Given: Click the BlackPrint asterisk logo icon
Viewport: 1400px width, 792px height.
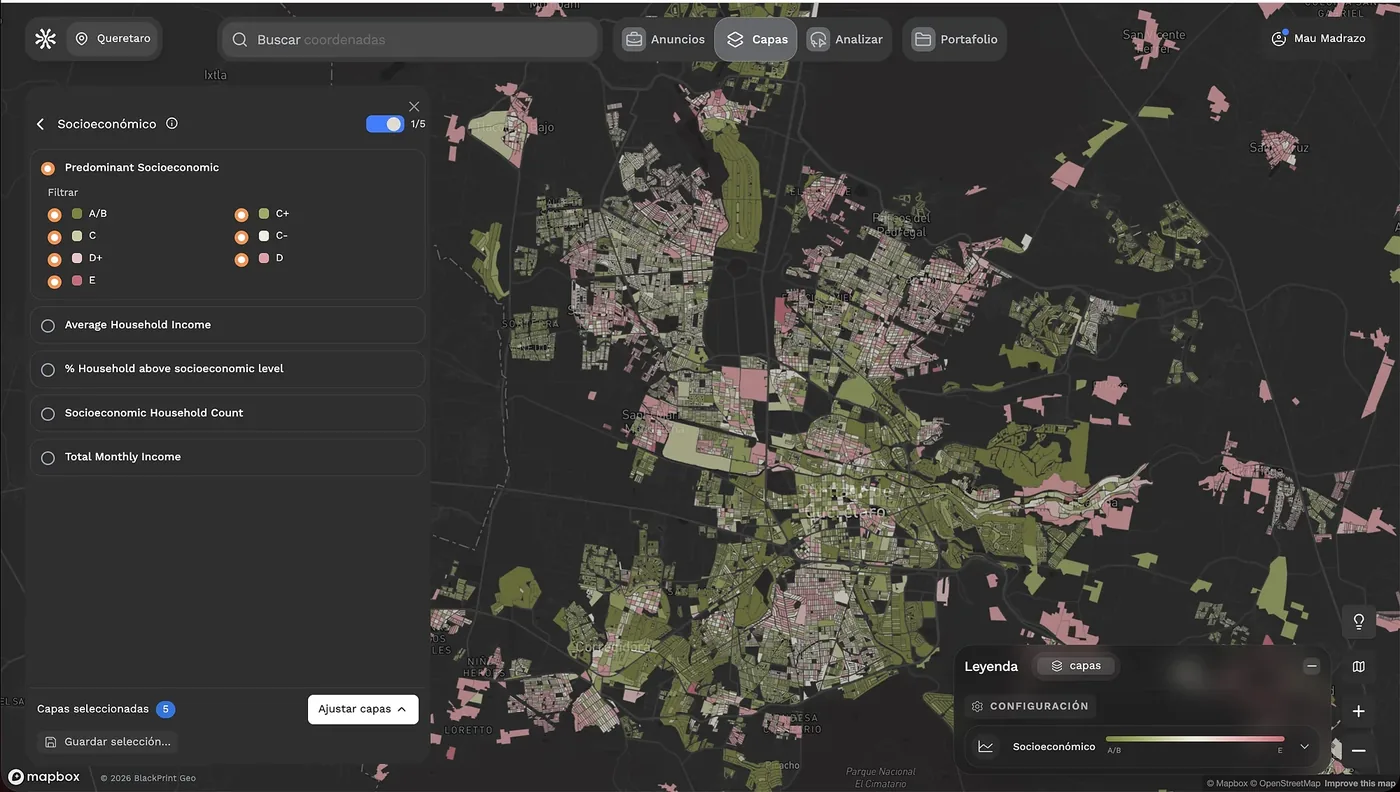Looking at the screenshot, I should click(x=45, y=39).
